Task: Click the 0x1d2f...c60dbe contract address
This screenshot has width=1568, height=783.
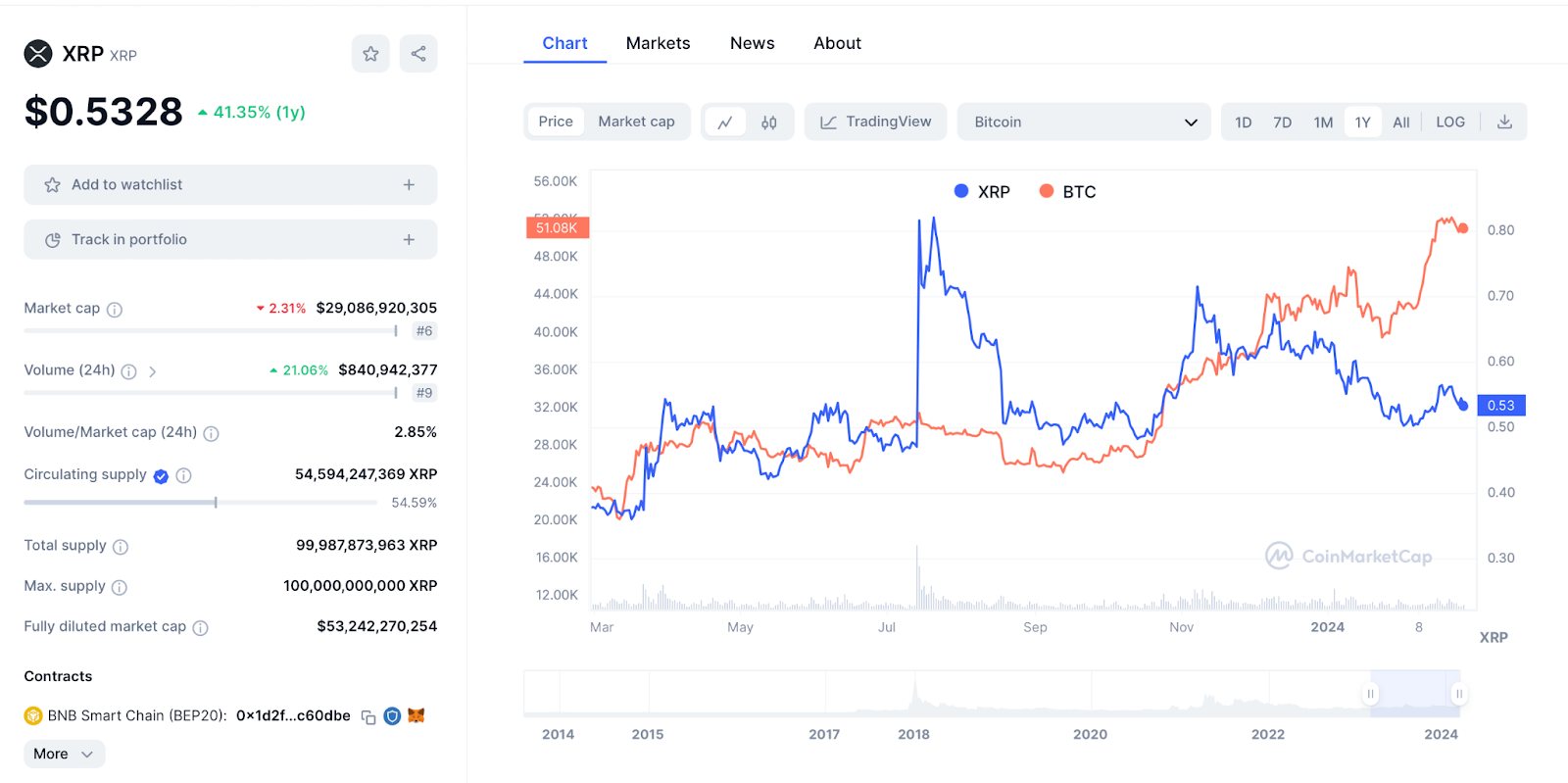Action: pyautogui.click(x=293, y=716)
